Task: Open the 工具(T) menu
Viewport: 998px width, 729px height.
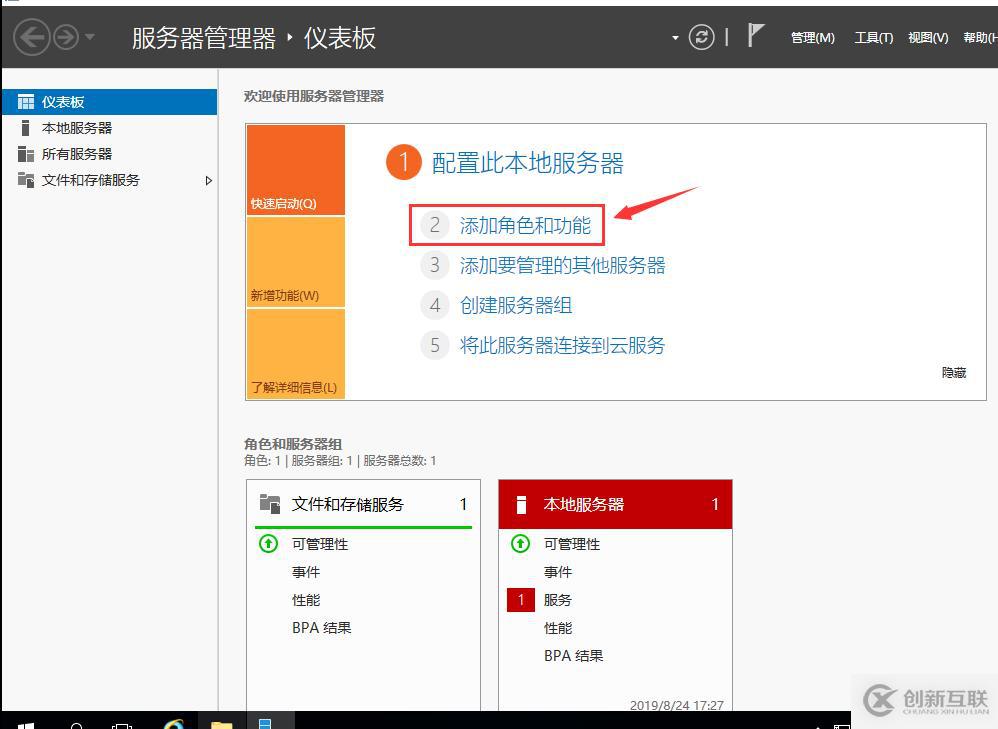Action: point(873,38)
